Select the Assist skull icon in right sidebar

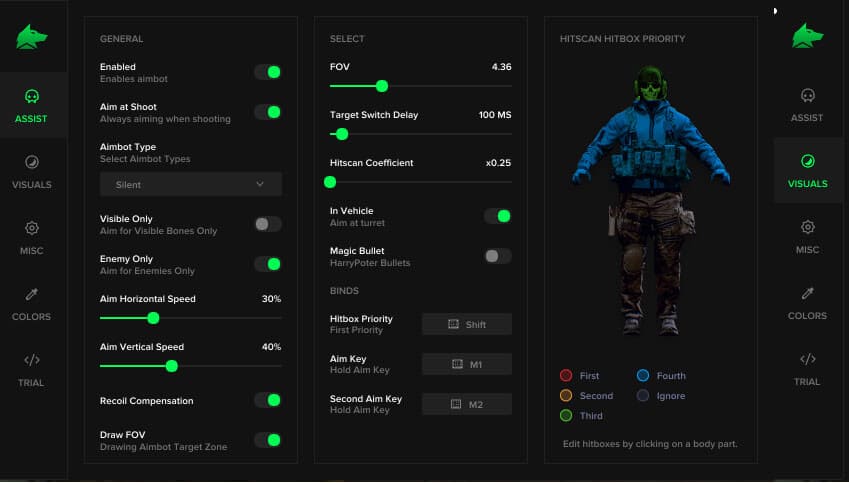coord(807,96)
